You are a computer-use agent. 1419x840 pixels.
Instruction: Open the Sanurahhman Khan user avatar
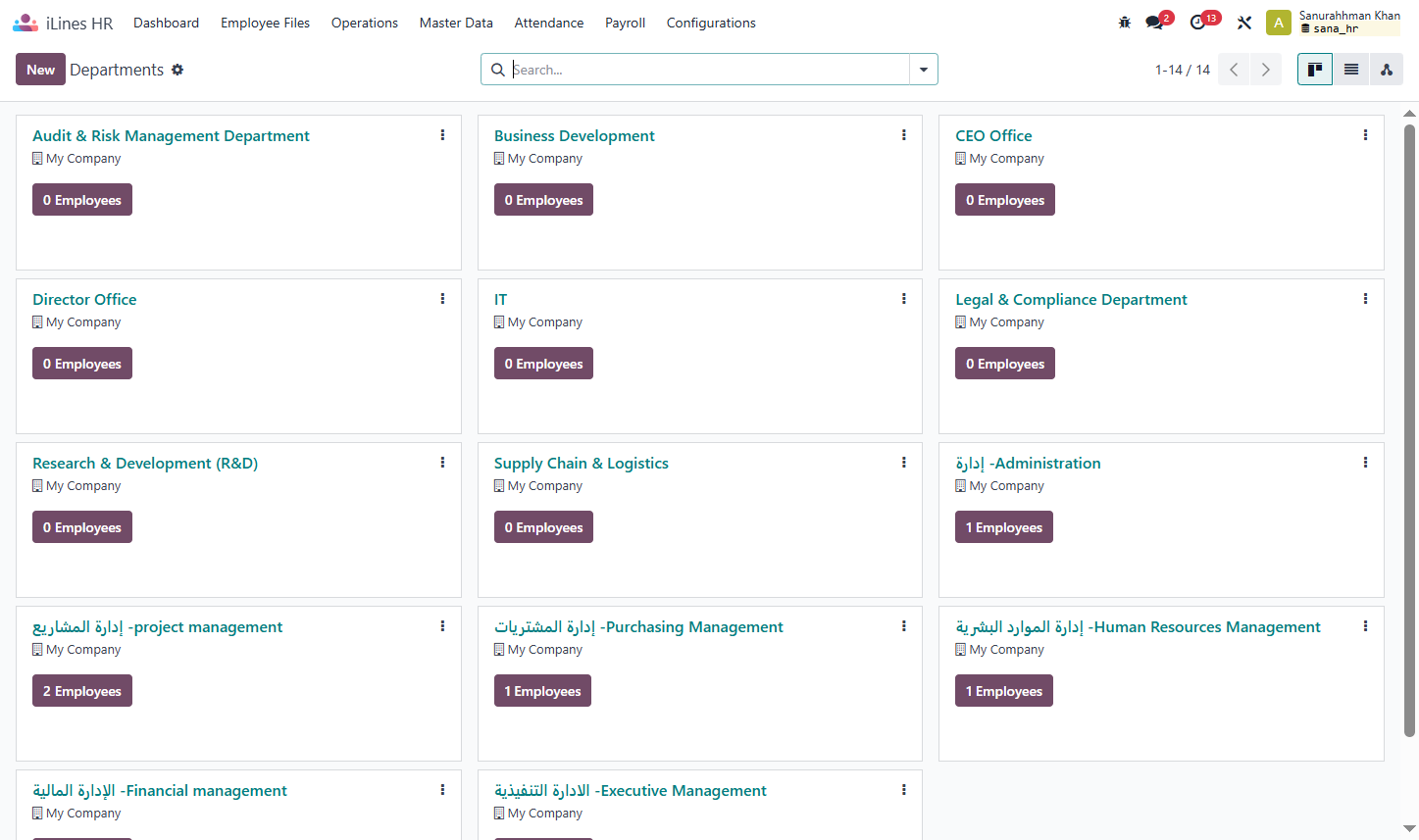click(x=1279, y=23)
